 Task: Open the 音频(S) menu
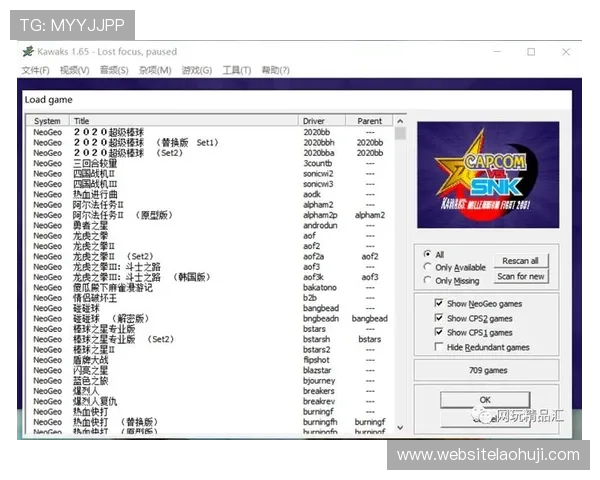tap(114, 70)
